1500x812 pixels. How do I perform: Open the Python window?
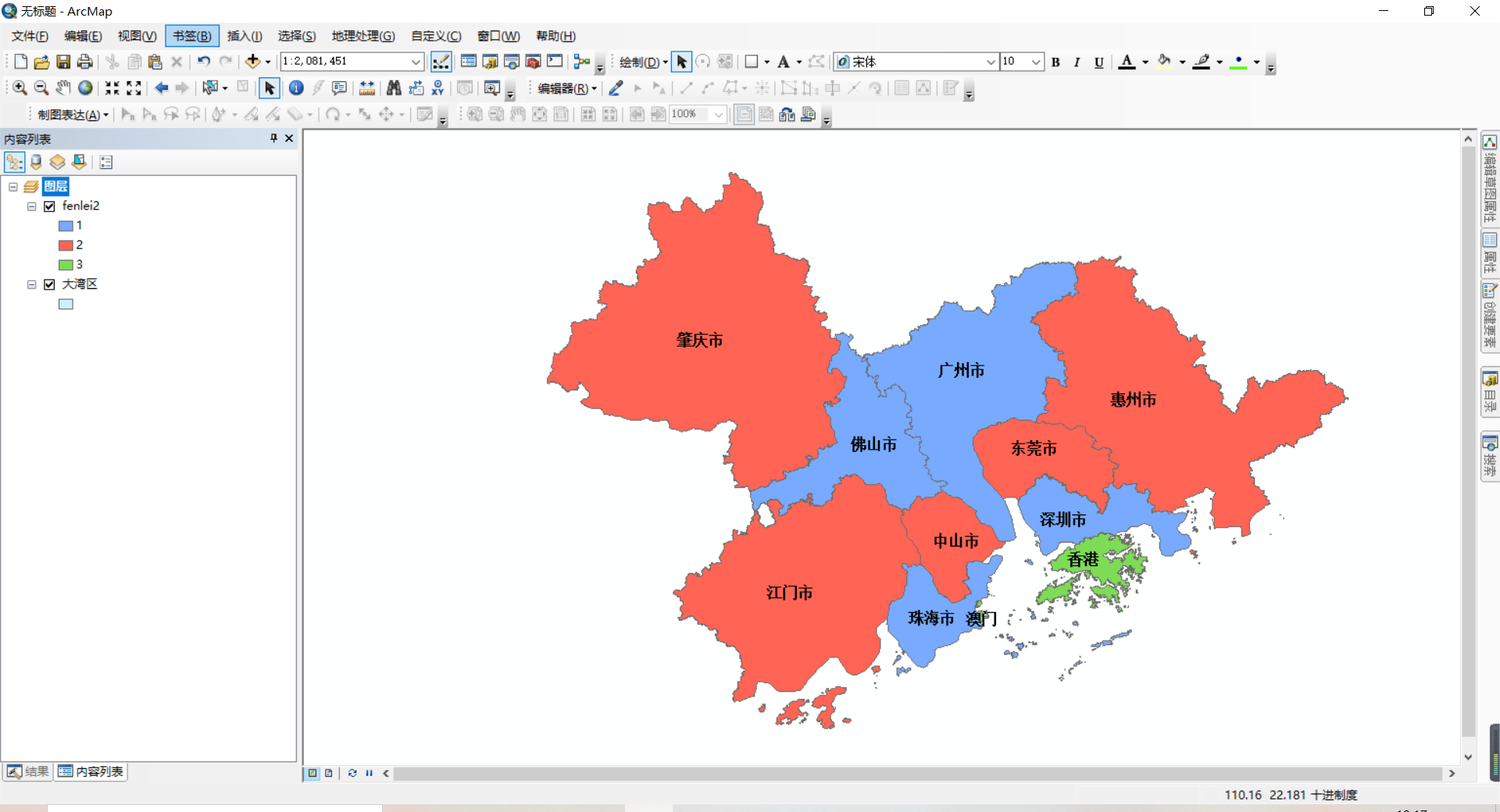pyautogui.click(x=555, y=61)
